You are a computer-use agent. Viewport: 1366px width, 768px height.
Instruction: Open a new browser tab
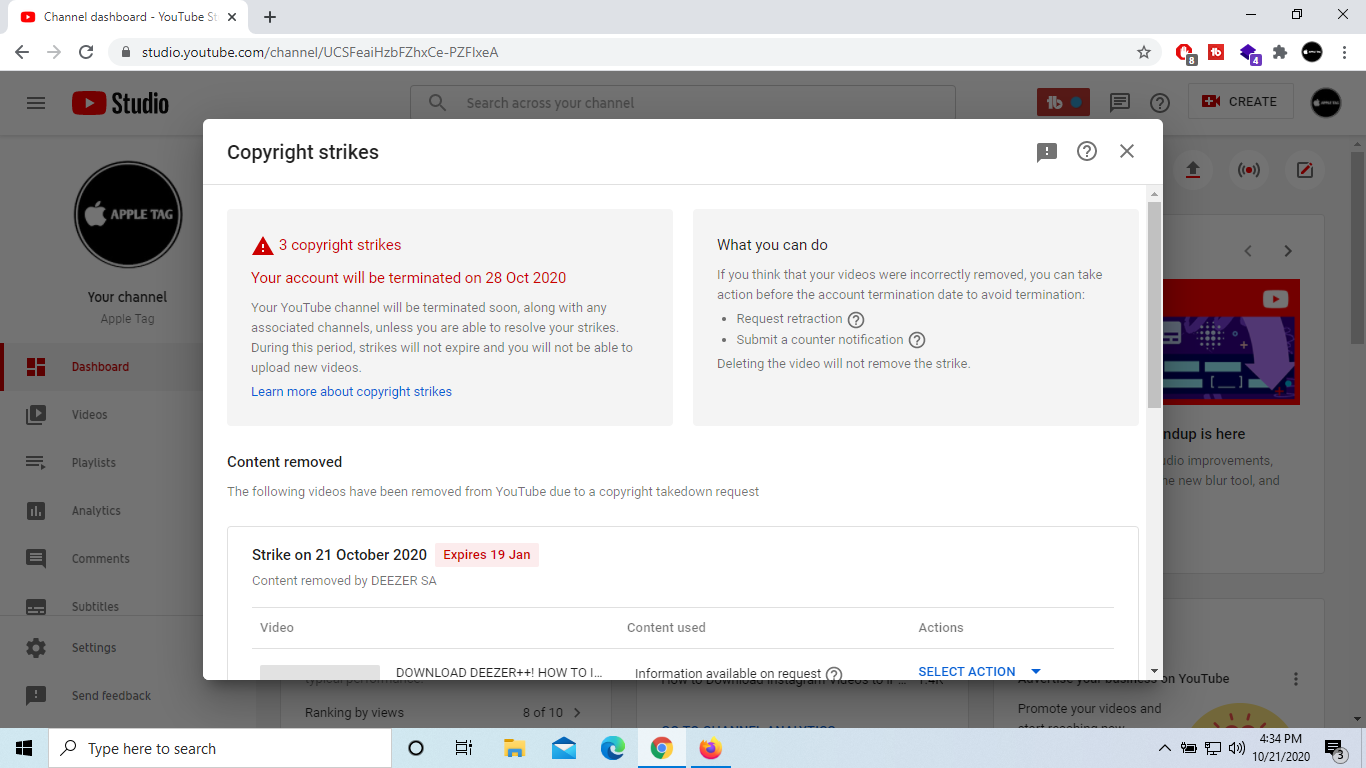pyautogui.click(x=270, y=17)
